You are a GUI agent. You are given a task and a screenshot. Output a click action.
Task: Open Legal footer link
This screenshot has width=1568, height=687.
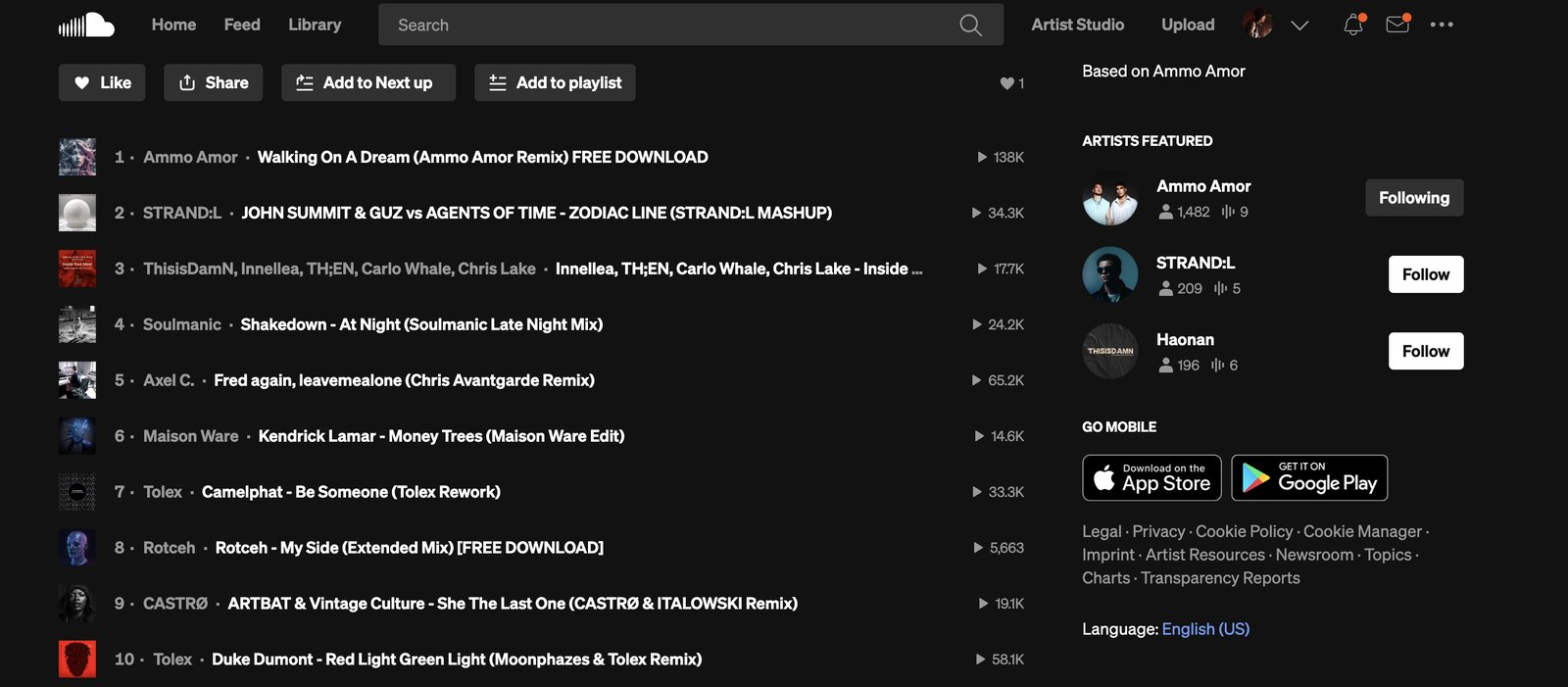click(x=1102, y=531)
